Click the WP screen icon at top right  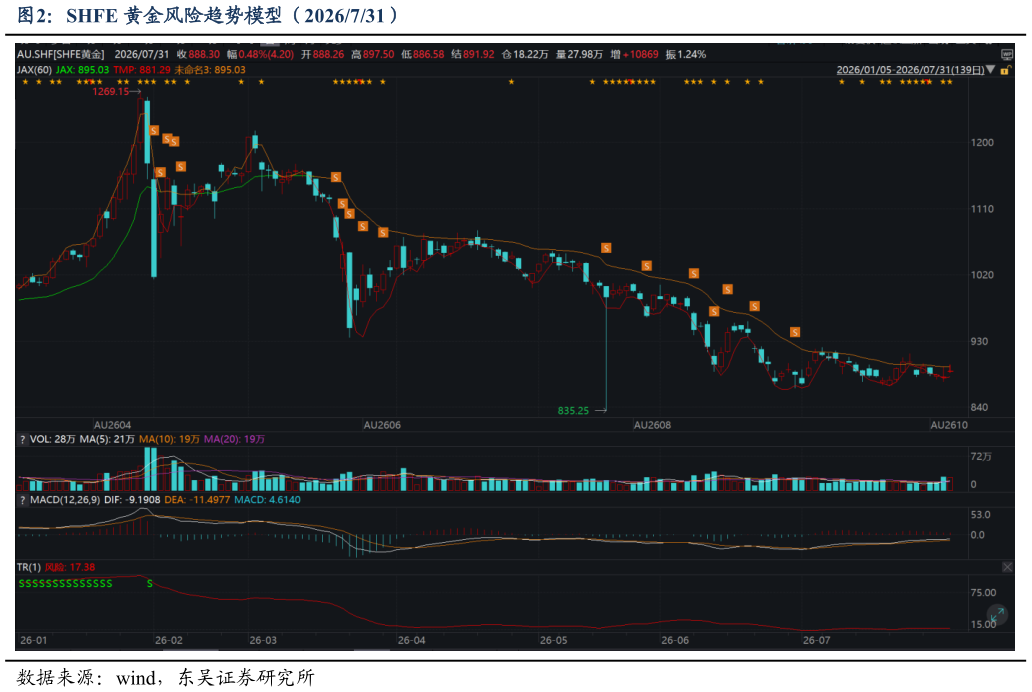tap(1006, 55)
